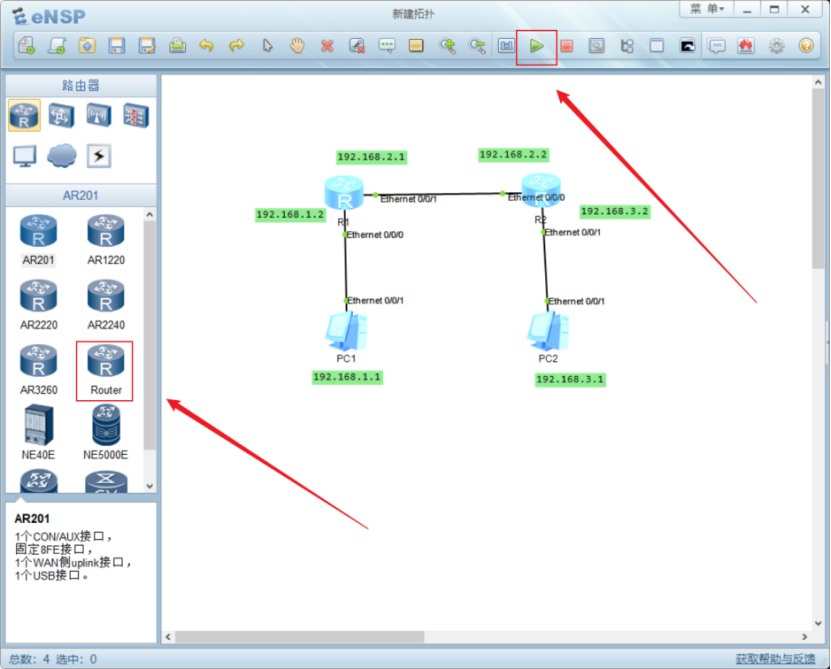Select router R1 on the canvas
Image resolution: width=831 pixels, height=669 pixels.
pos(344,193)
